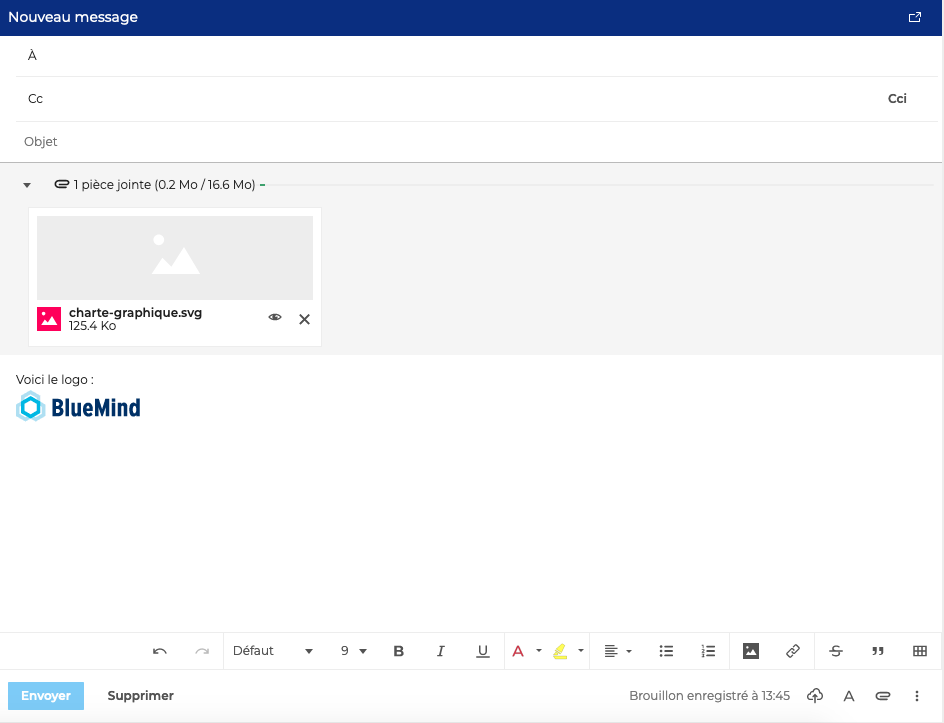Click the Cc recipient field
The height and width of the screenshot is (723, 944).
[x=452, y=99]
